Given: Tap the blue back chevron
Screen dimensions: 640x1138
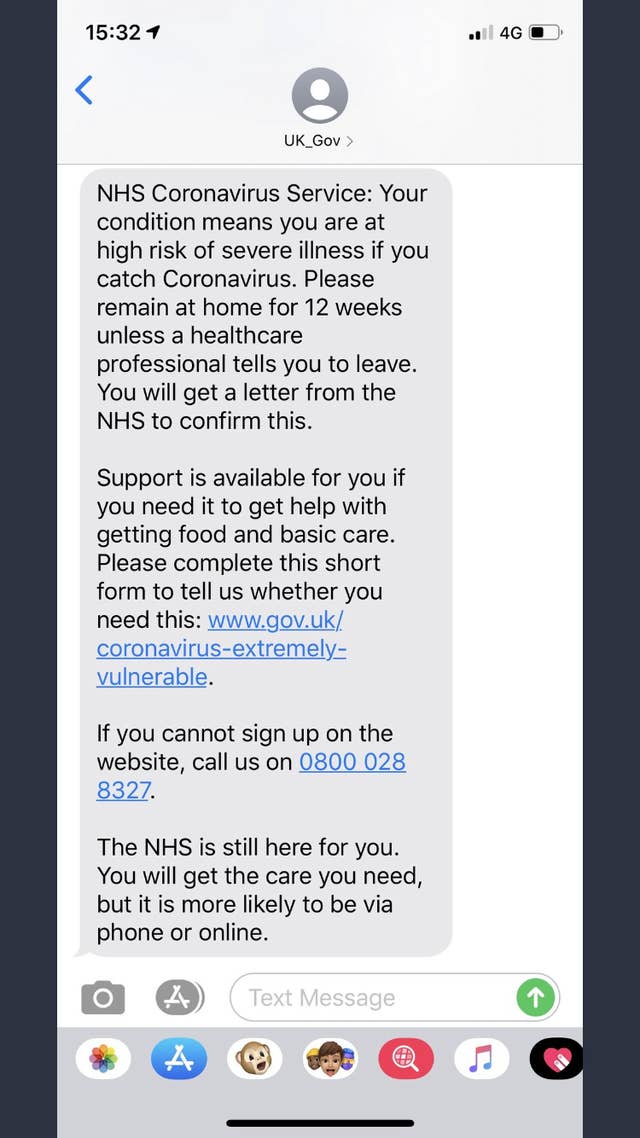Looking at the screenshot, I should point(84,91).
